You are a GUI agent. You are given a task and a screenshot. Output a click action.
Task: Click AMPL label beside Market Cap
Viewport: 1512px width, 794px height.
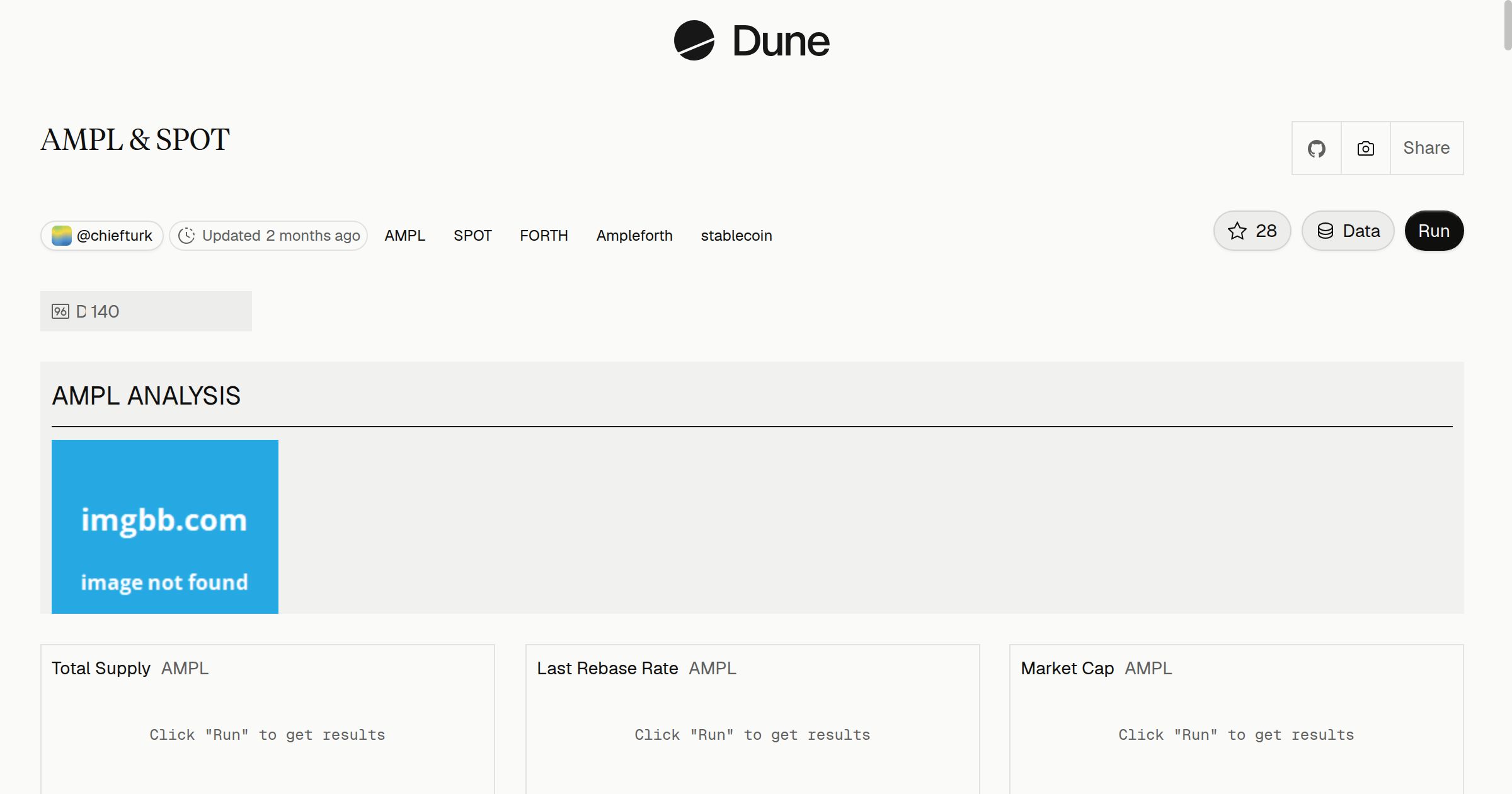[1148, 669]
